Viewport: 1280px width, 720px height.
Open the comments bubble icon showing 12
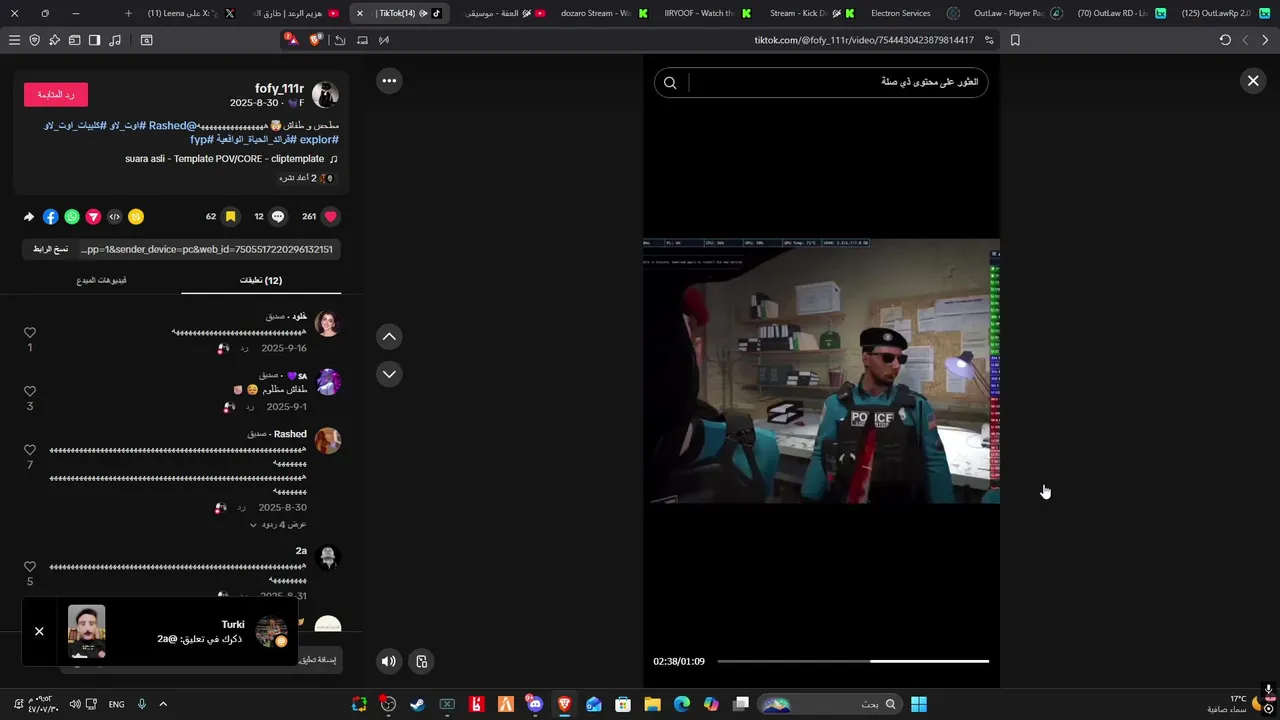(278, 216)
